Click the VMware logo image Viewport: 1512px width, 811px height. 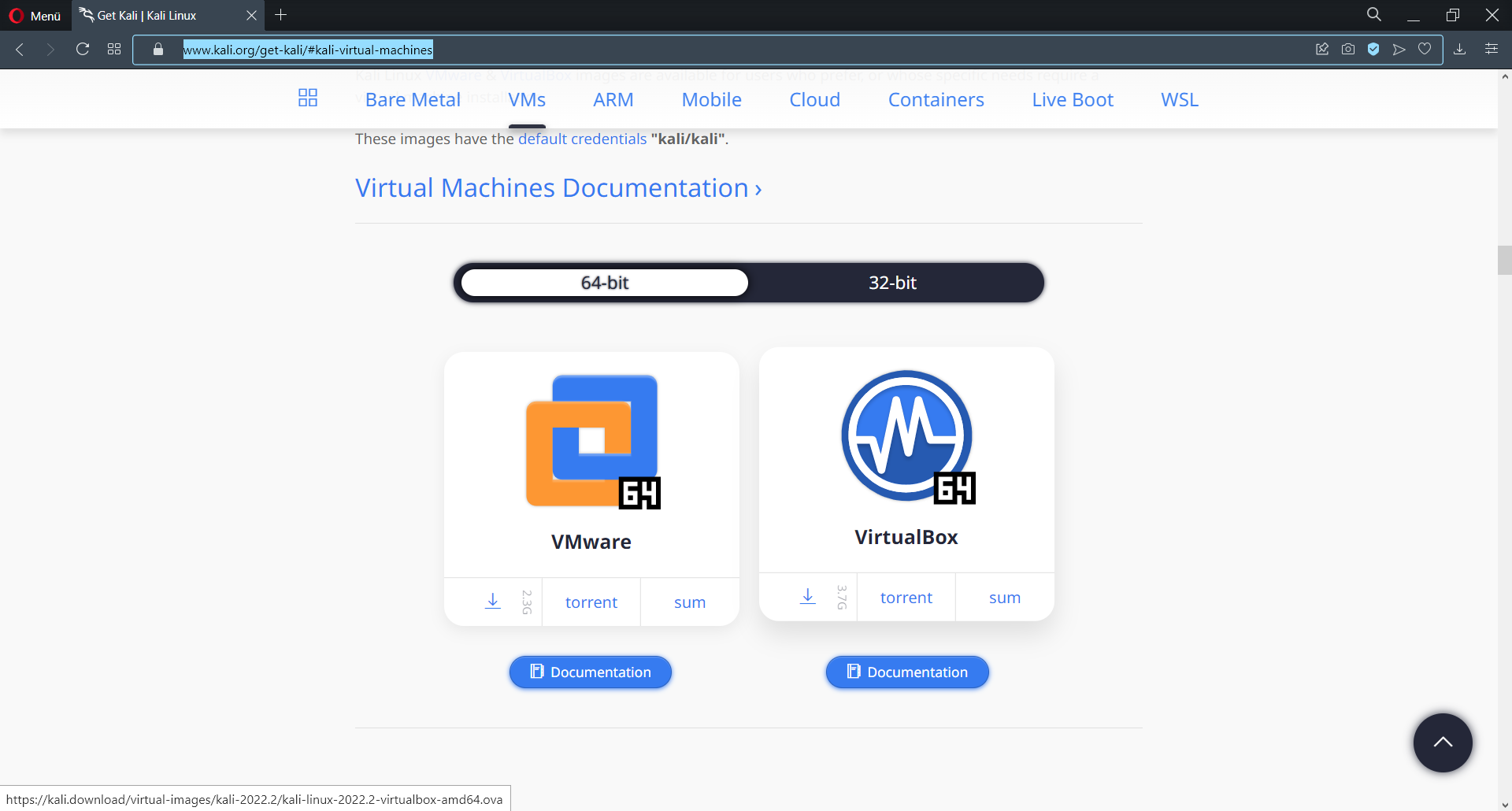pos(592,441)
